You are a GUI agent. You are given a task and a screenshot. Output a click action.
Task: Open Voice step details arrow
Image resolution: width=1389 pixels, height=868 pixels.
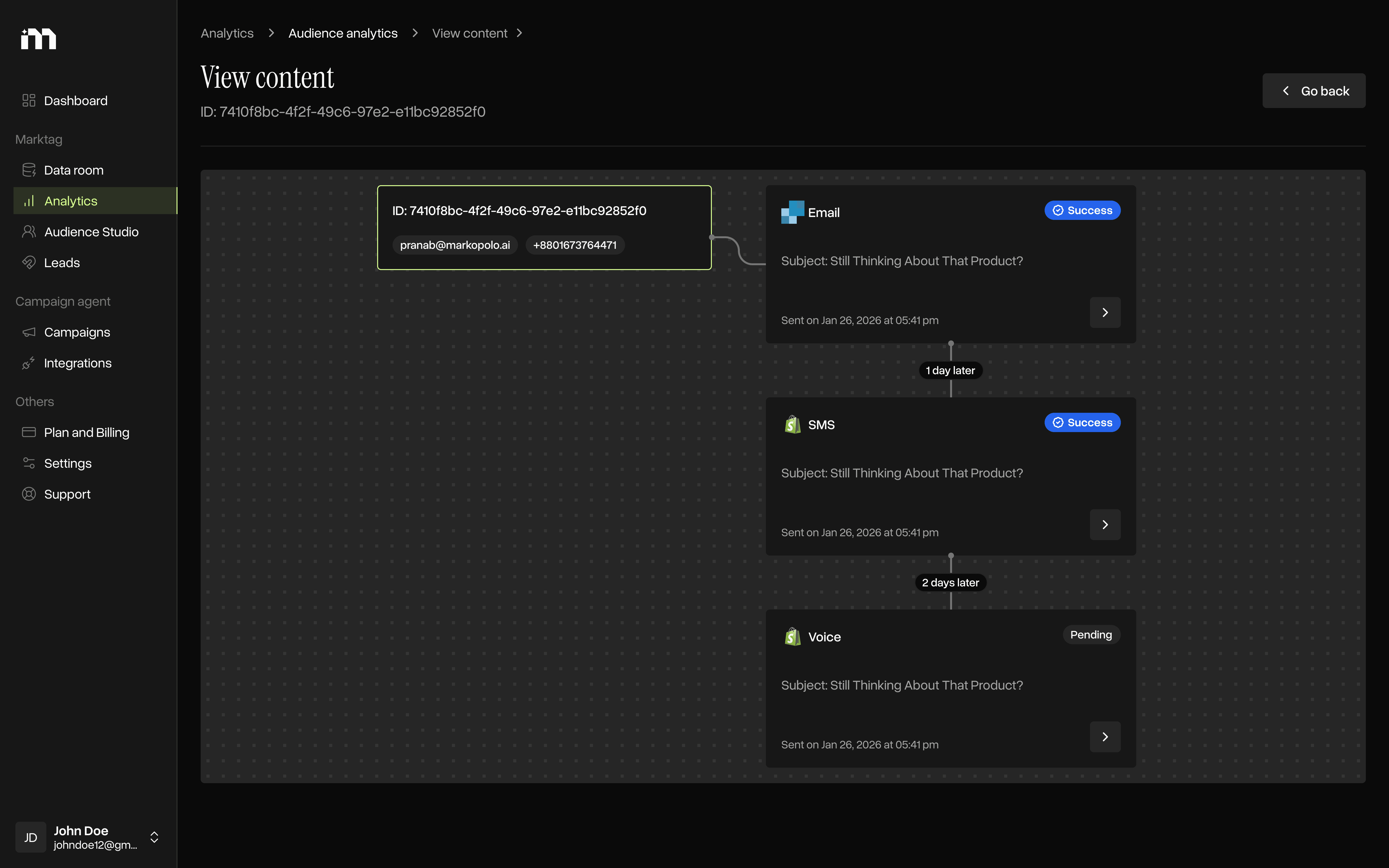(x=1105, y=737)
